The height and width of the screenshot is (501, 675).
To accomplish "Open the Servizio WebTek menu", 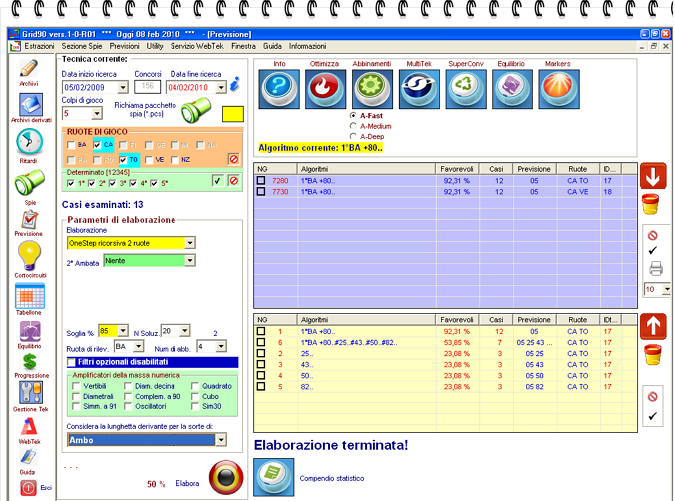I will (197, 46).
